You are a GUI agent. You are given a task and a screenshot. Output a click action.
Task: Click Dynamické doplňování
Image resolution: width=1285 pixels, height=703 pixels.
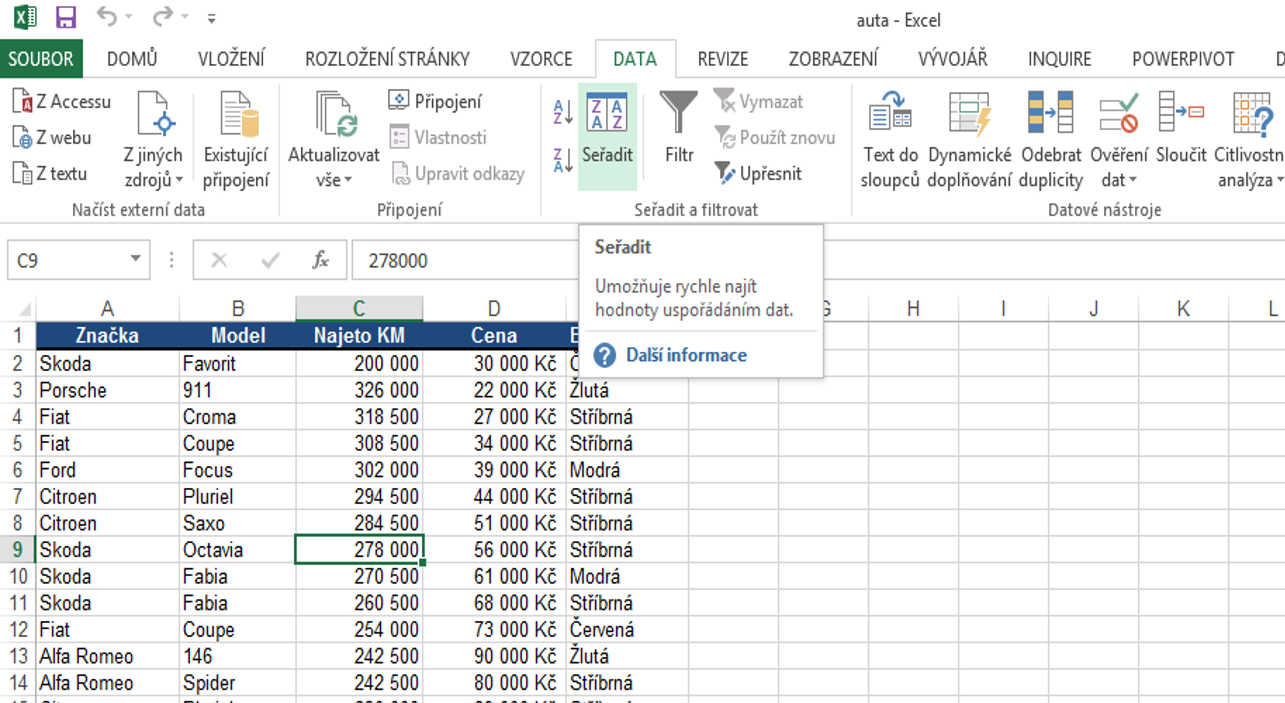(x=970, y=140)
